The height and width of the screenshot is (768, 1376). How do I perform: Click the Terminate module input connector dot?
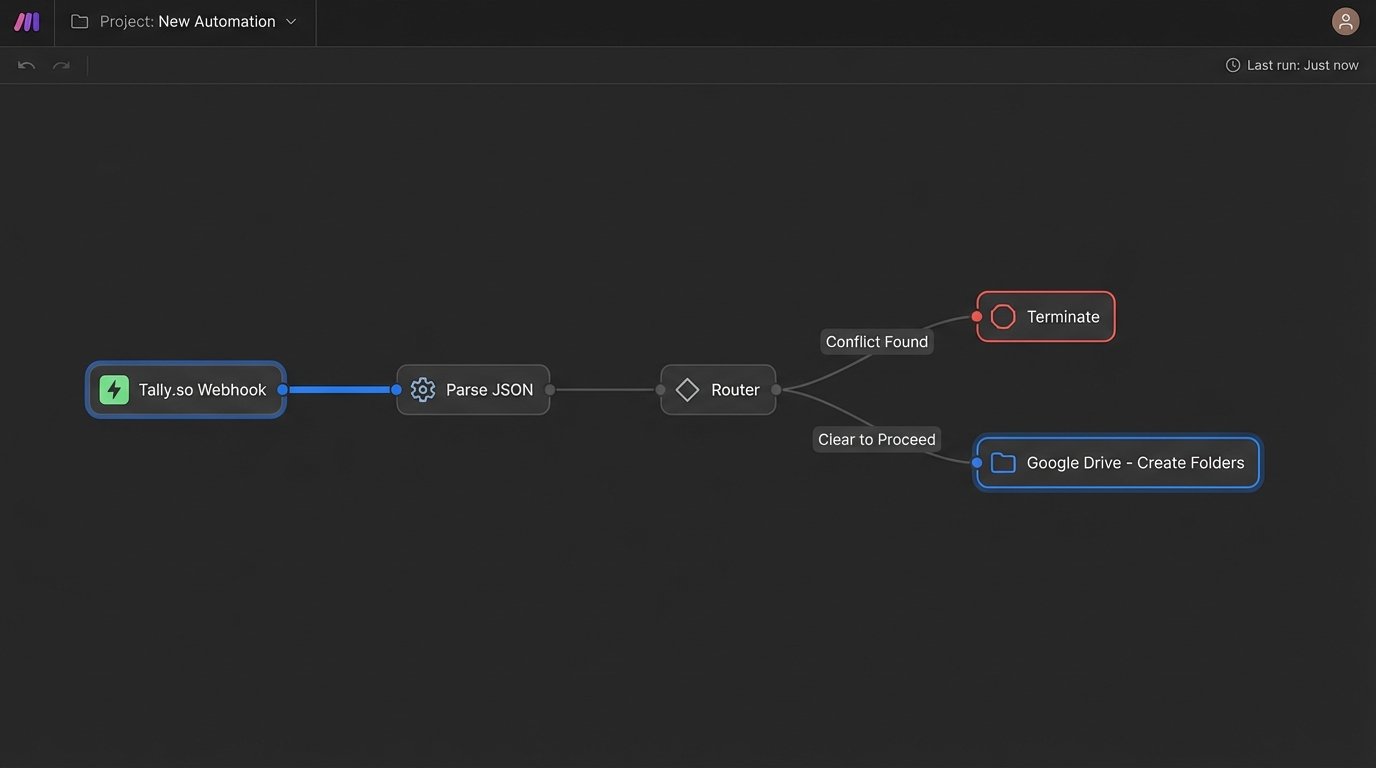pos(977,316)
